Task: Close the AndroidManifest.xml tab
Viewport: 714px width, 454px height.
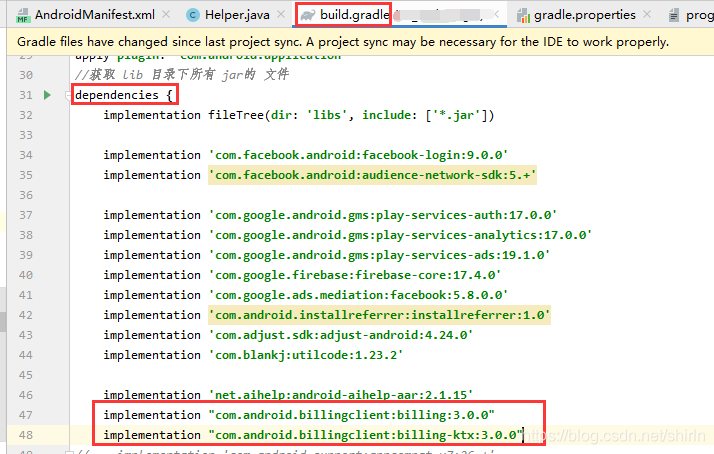Action: tap(166, 15)
